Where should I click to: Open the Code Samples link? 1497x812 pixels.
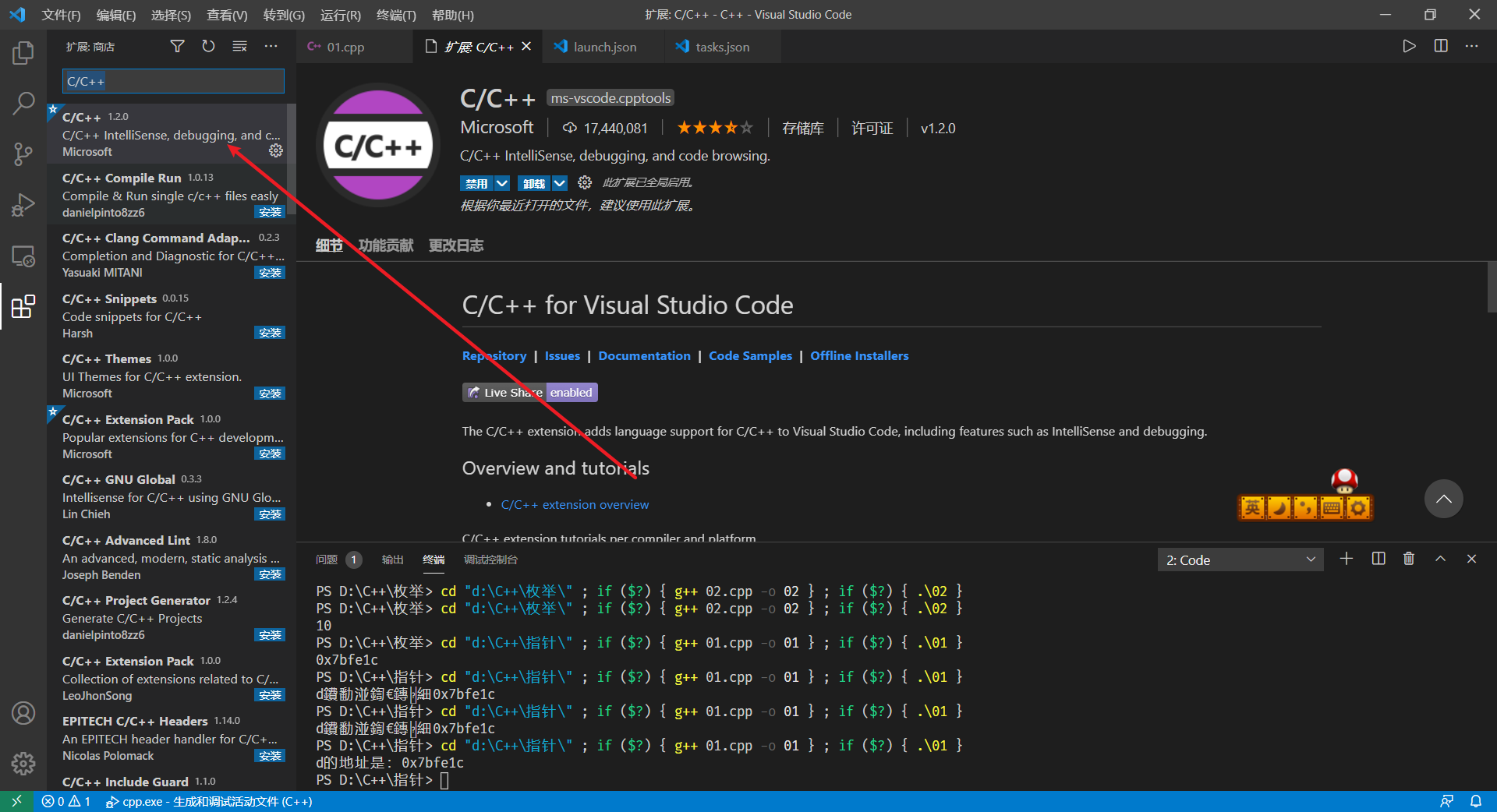click(x=750, y=355)
